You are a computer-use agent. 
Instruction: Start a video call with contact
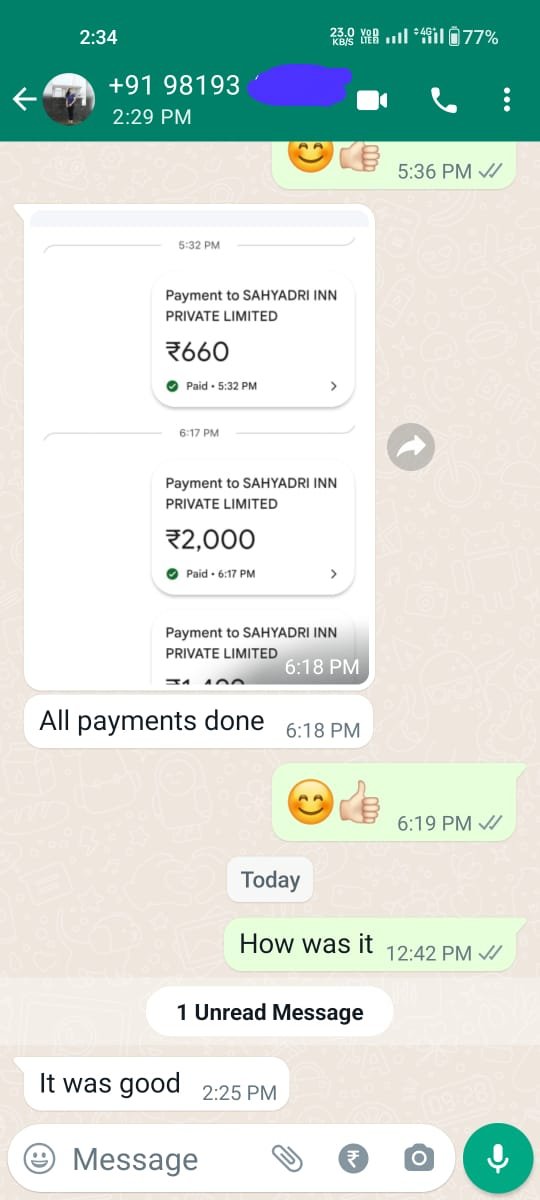pos(372,100)
